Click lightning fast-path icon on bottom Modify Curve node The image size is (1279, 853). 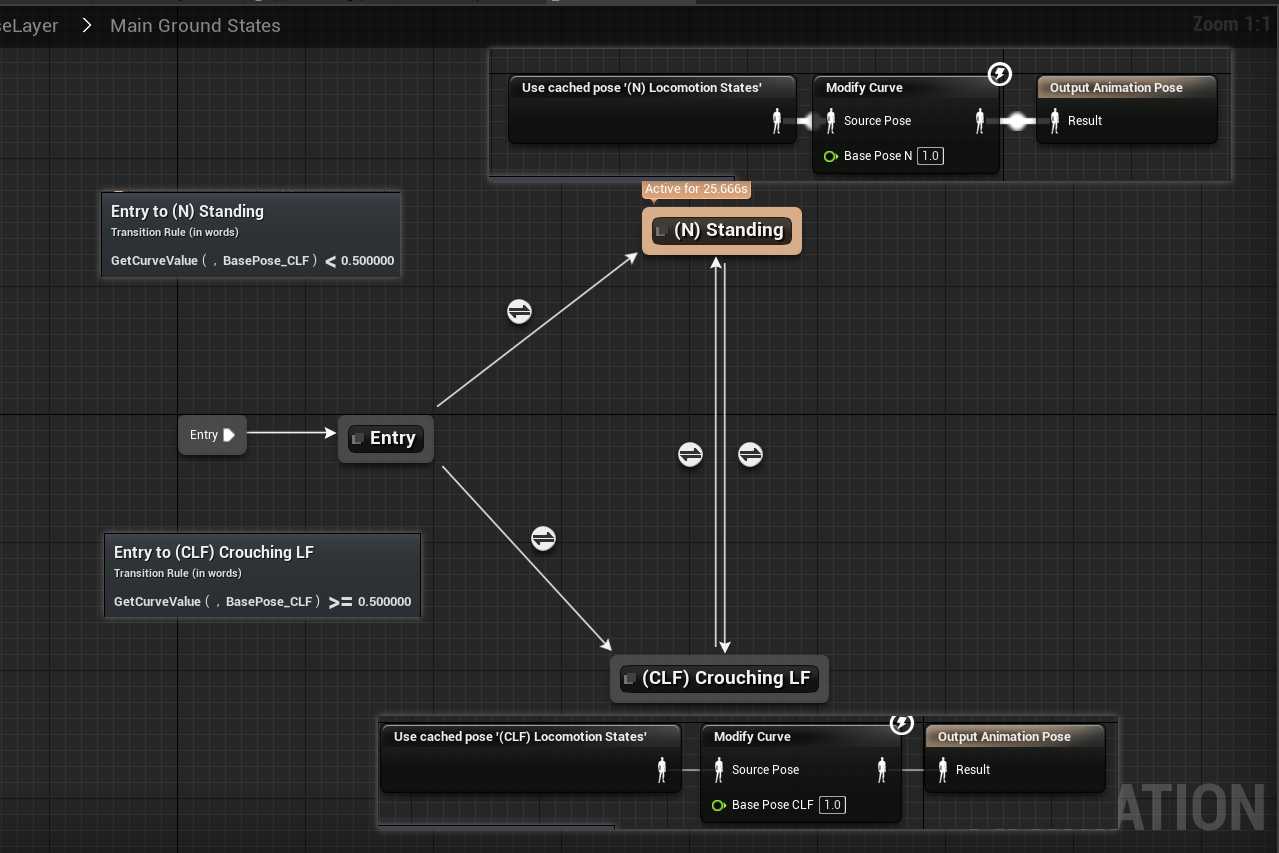point(901,723)
